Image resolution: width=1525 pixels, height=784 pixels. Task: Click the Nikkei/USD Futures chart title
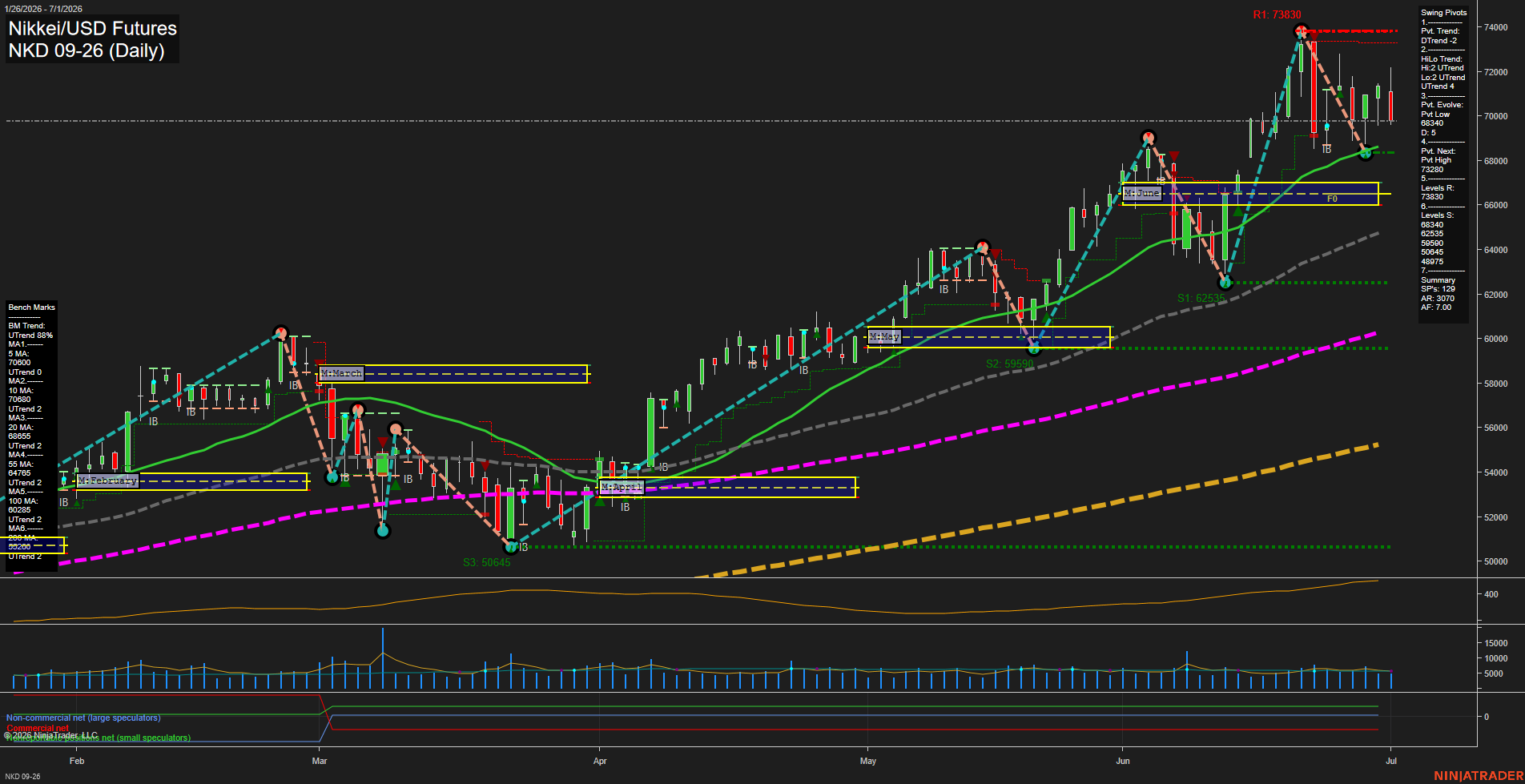point(92,28)
